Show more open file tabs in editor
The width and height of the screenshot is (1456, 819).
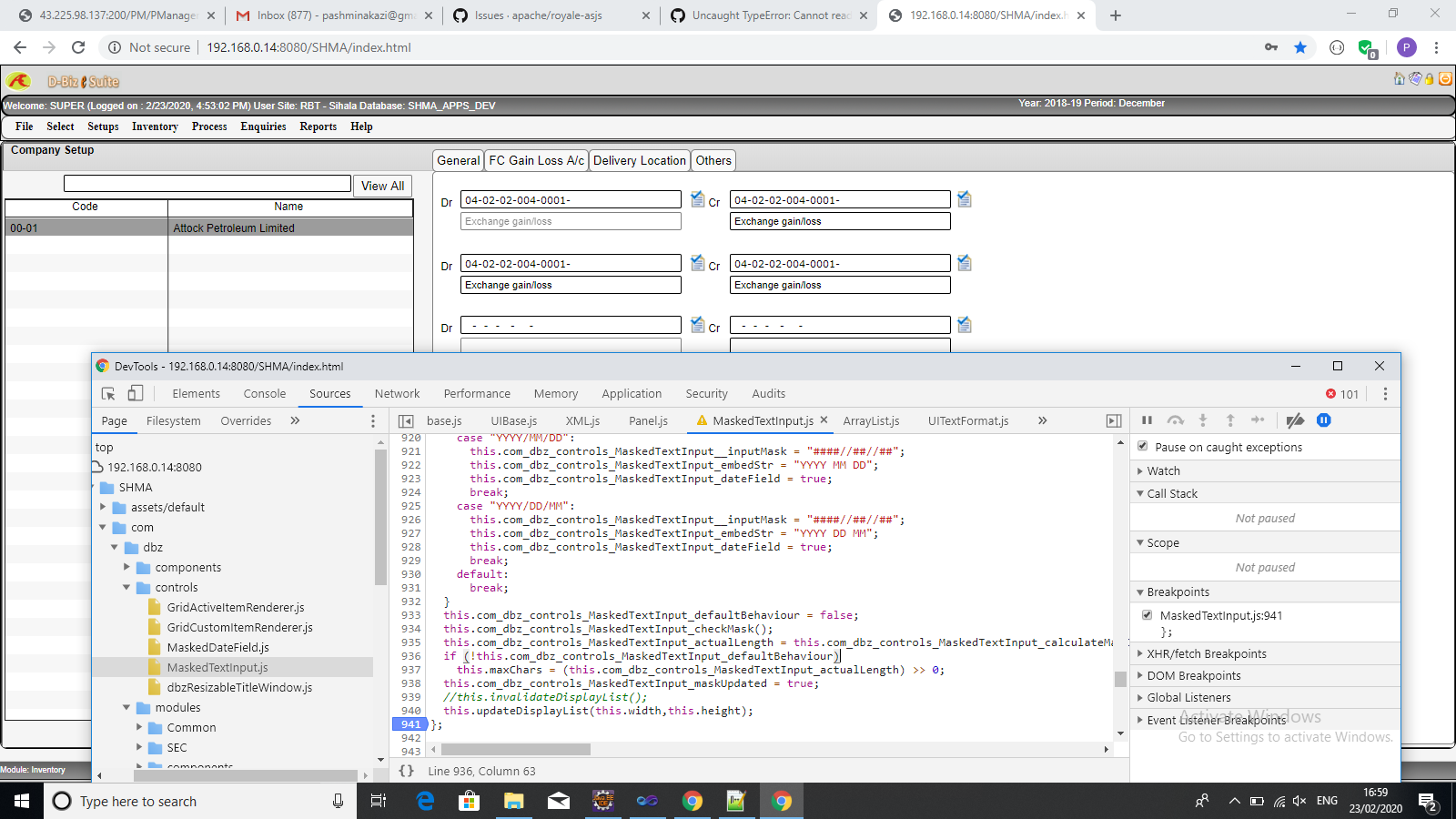tap(1043, 420)
